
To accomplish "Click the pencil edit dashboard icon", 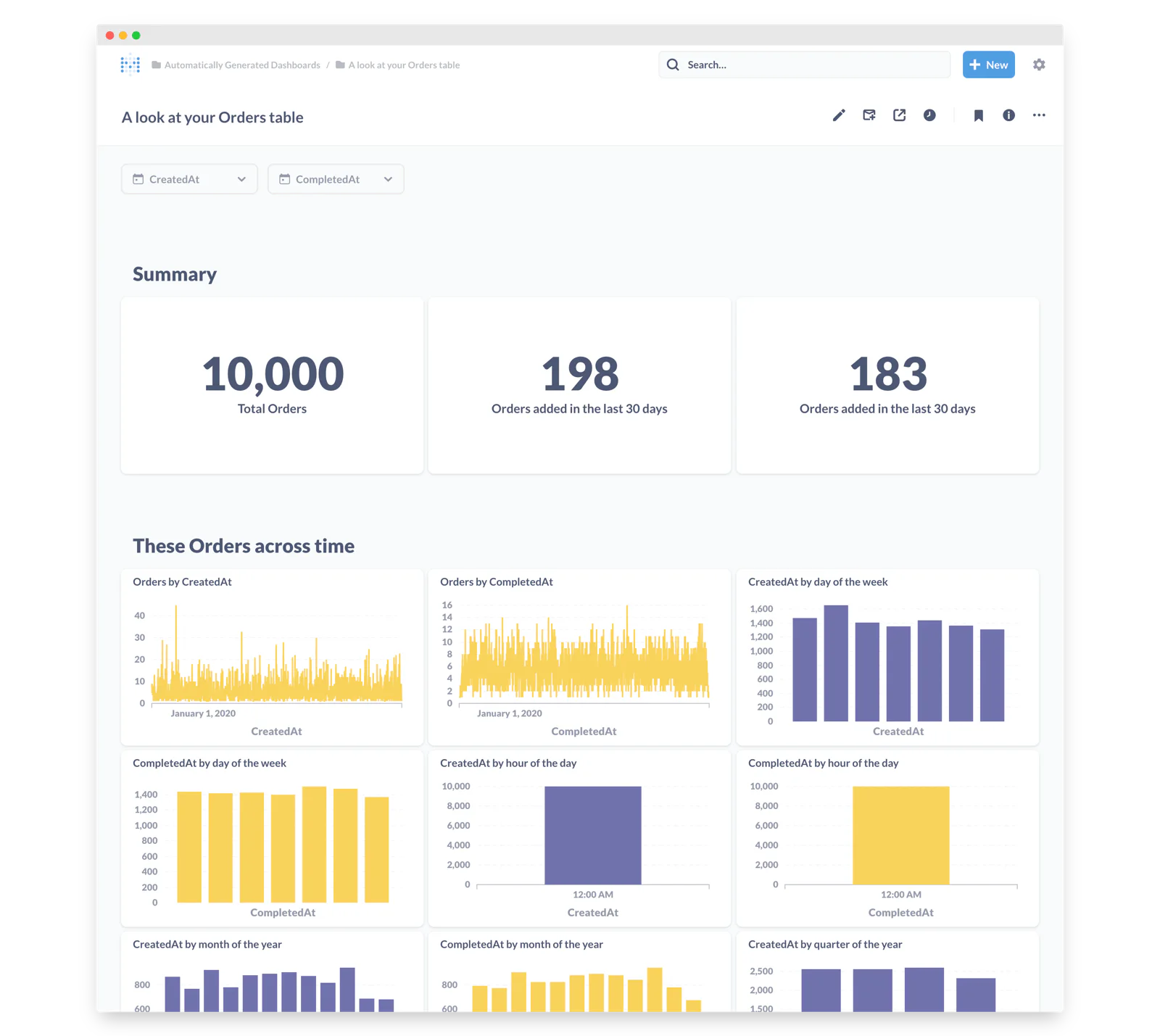I will click(x=839, y=115).
